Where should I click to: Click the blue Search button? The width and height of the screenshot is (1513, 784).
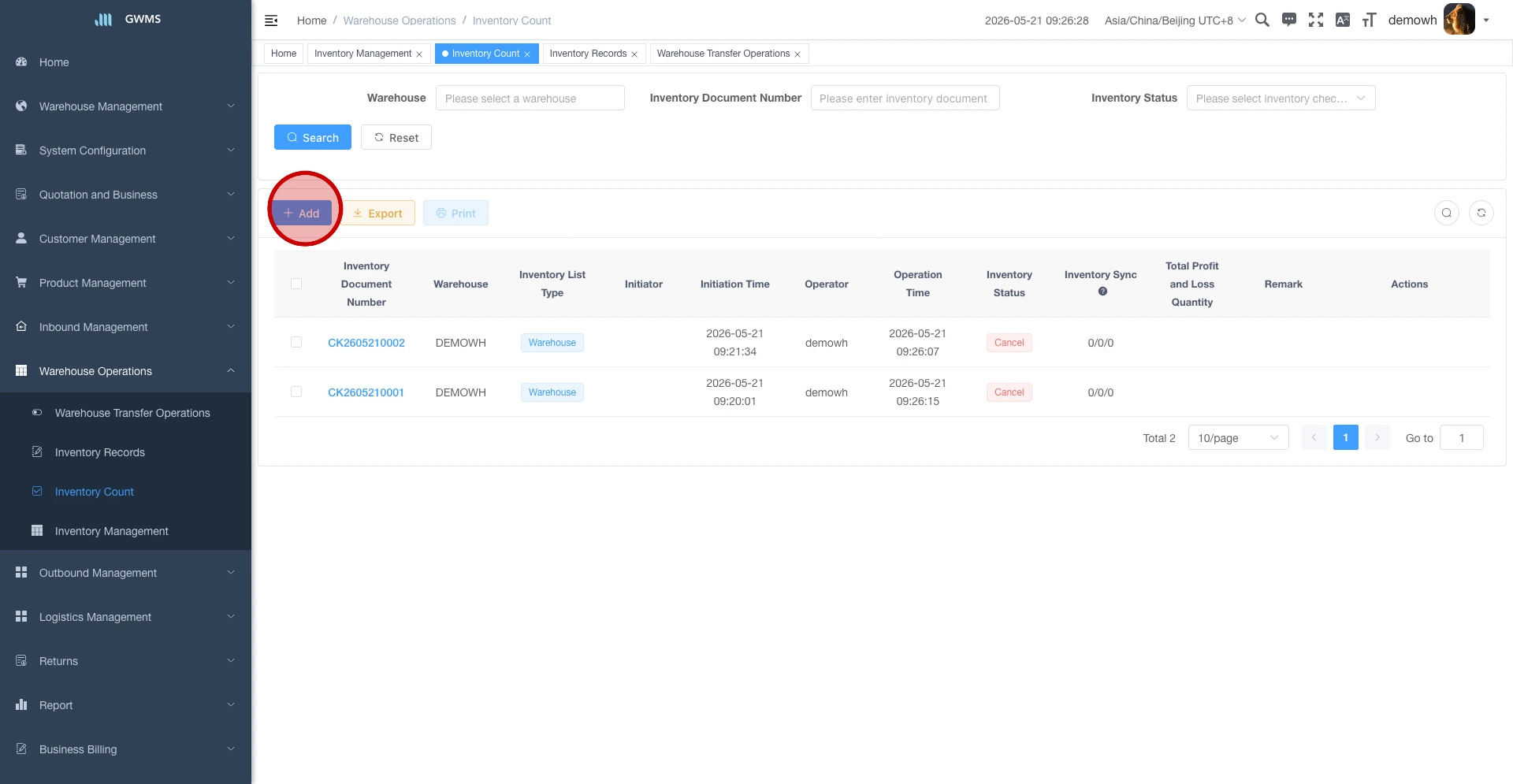[313, 137]
